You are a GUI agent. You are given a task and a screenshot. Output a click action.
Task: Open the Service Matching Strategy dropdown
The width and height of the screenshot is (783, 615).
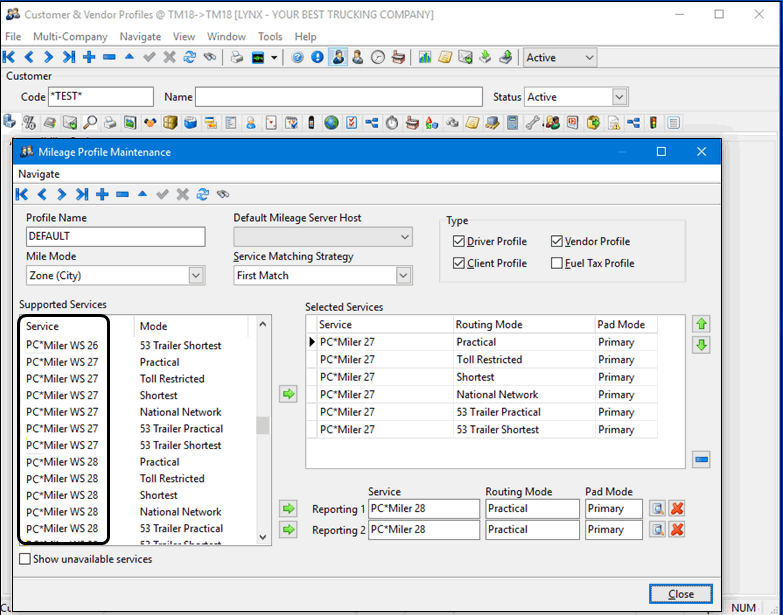(403, 275)
